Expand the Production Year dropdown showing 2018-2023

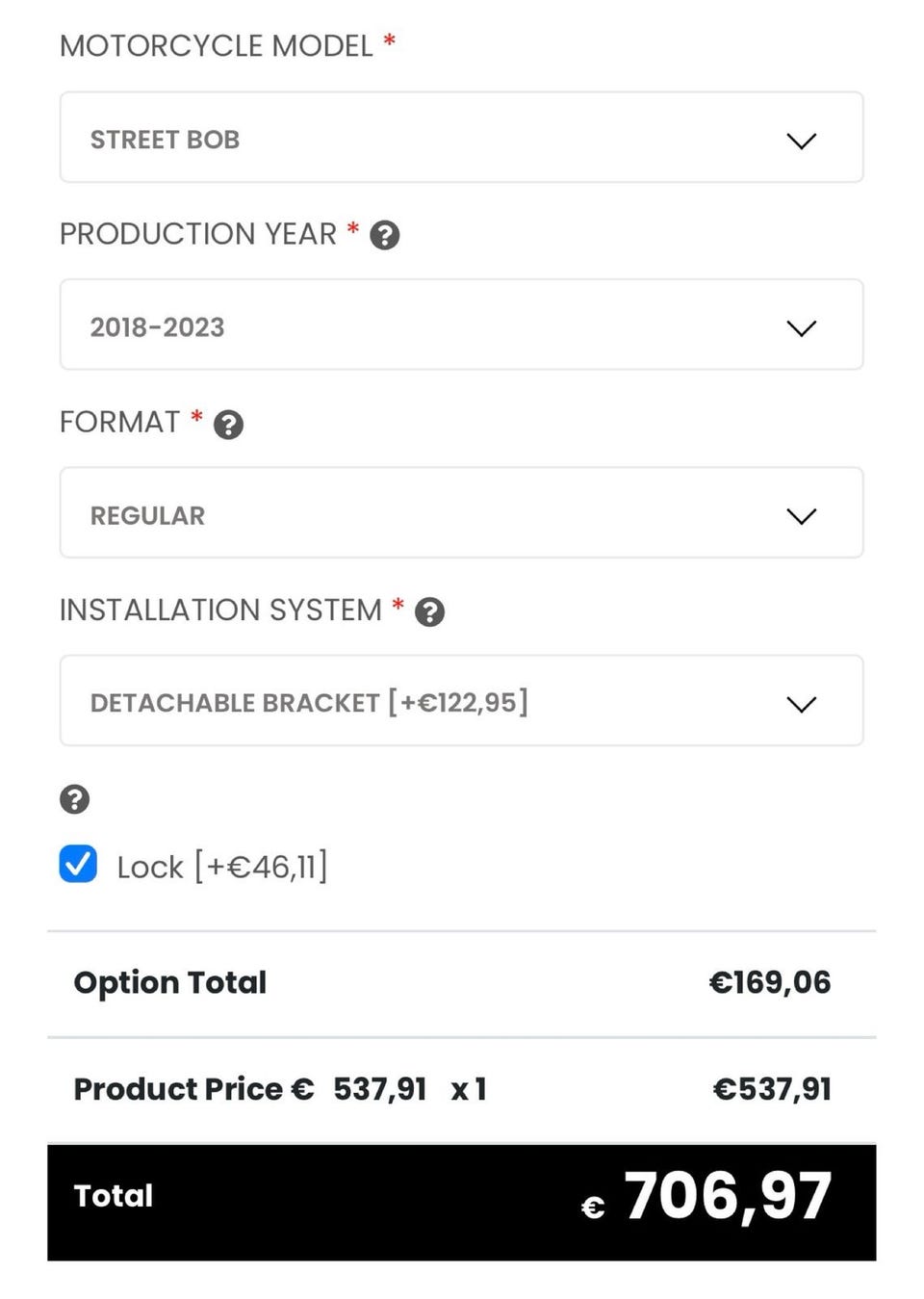[x=461, y=325]
